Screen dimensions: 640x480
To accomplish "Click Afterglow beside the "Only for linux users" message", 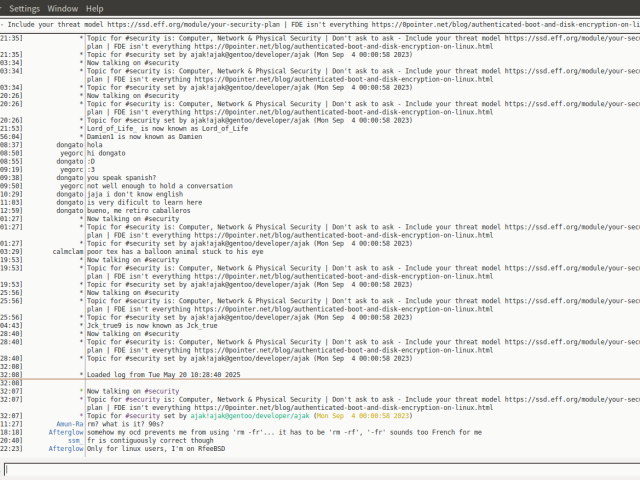I will 66,449.
